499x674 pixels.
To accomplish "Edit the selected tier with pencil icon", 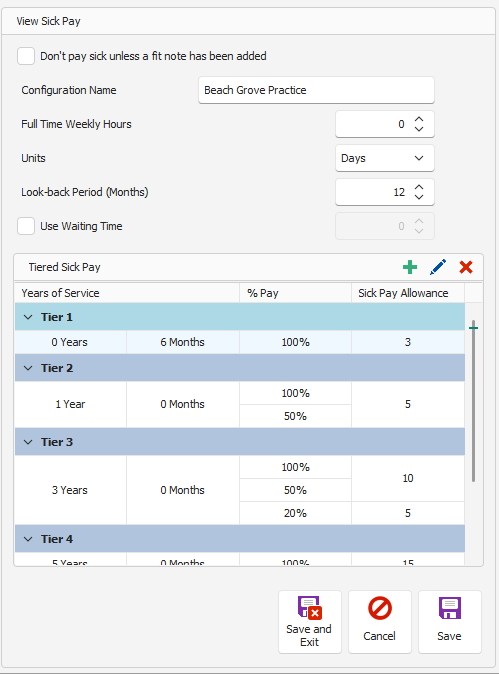I will [x=438, y=267].
